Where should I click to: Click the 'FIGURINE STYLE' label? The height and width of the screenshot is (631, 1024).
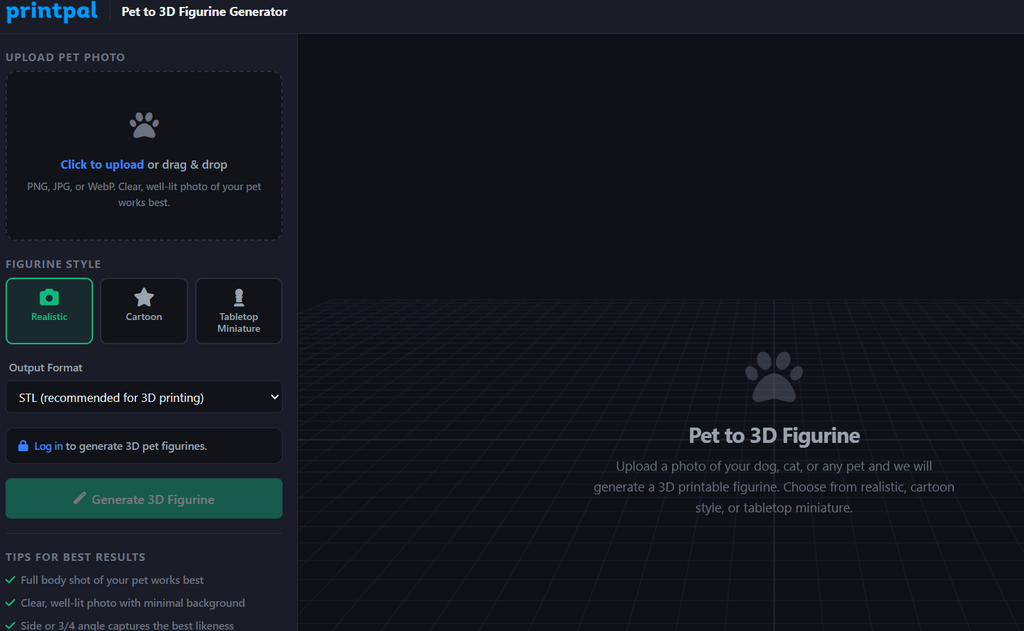(x=54, y=265)
